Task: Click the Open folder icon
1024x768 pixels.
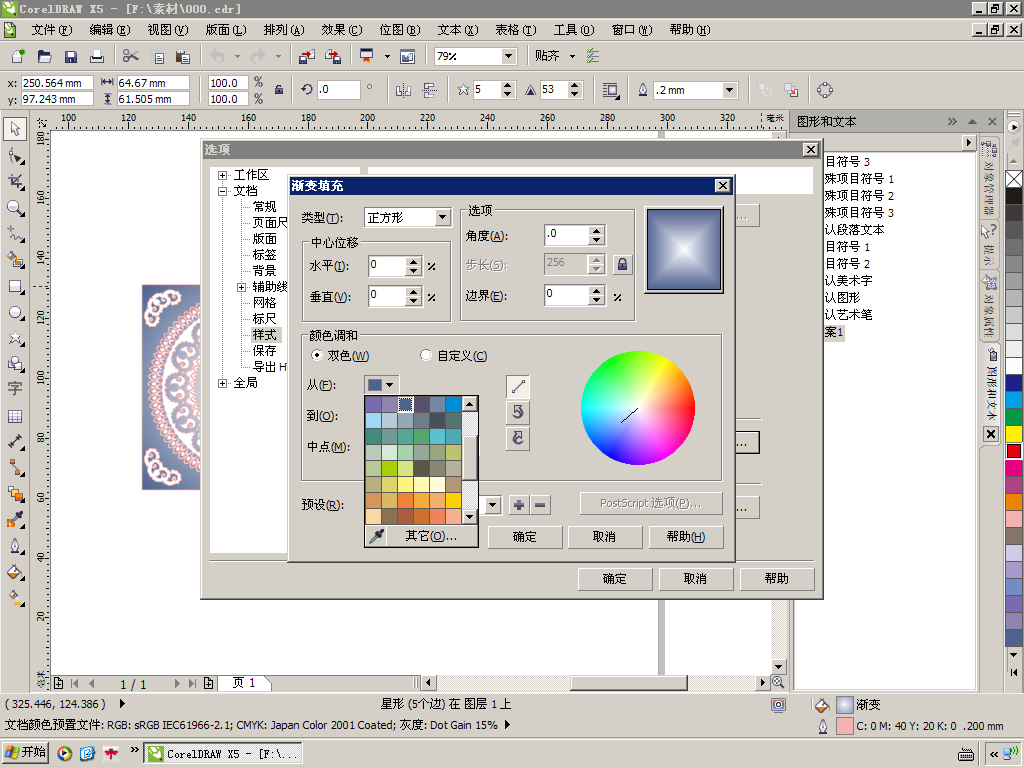Action: click(x=44, y=56)
